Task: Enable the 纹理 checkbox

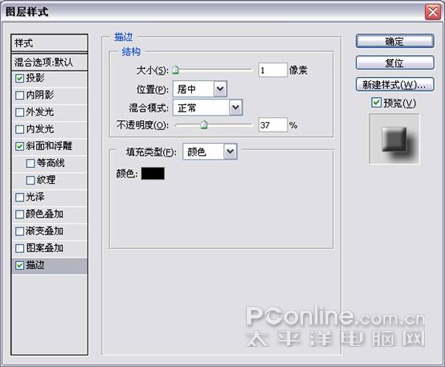Action: click(30, 180)
